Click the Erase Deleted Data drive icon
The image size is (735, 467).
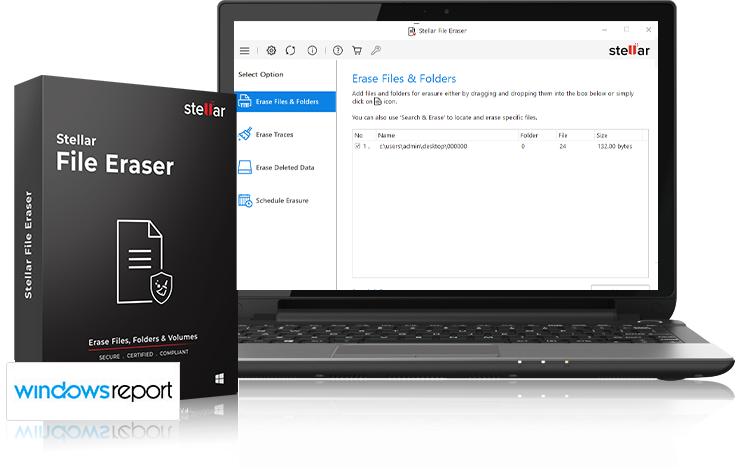(245, 167)
